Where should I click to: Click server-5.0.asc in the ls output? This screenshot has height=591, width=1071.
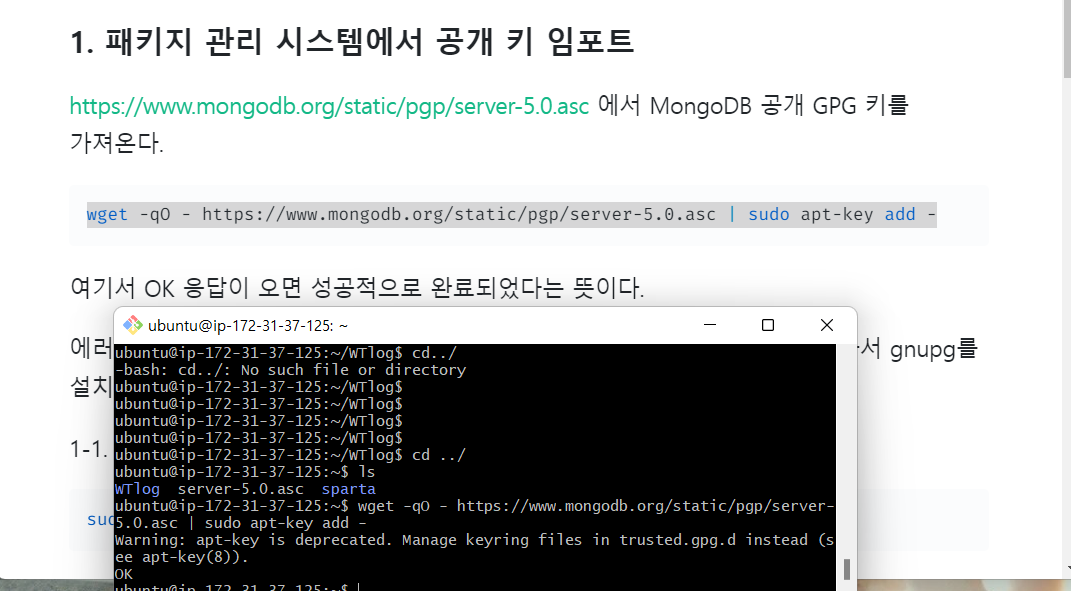point(240,489)
